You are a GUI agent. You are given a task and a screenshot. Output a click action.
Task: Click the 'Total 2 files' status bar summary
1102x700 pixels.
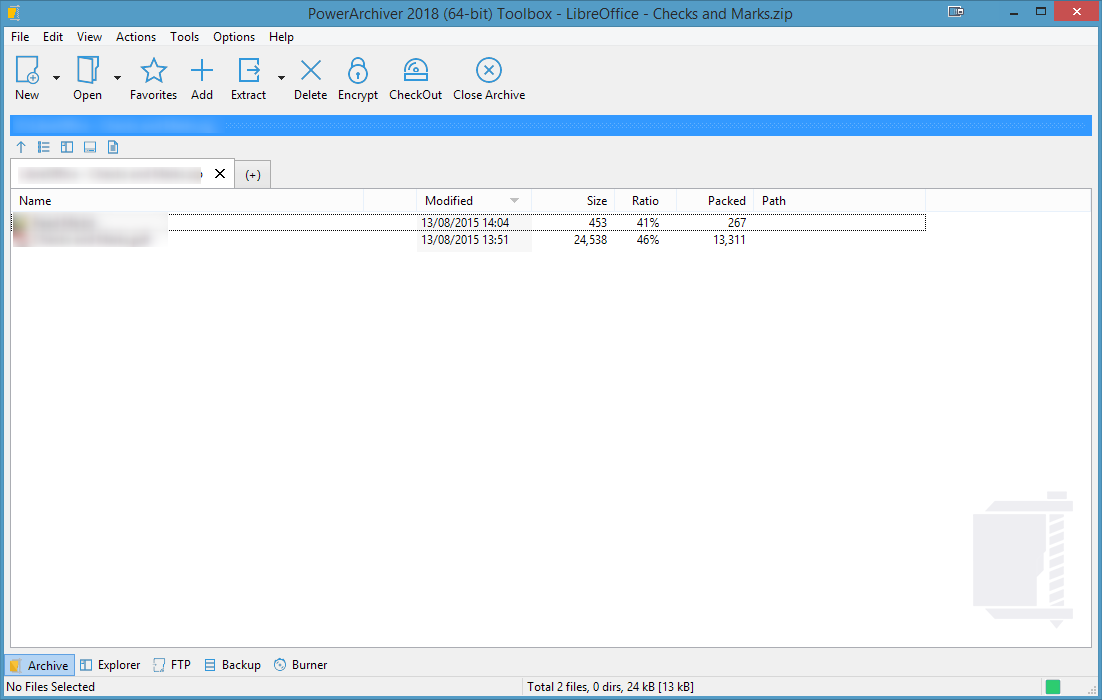[x=610, y=687]
